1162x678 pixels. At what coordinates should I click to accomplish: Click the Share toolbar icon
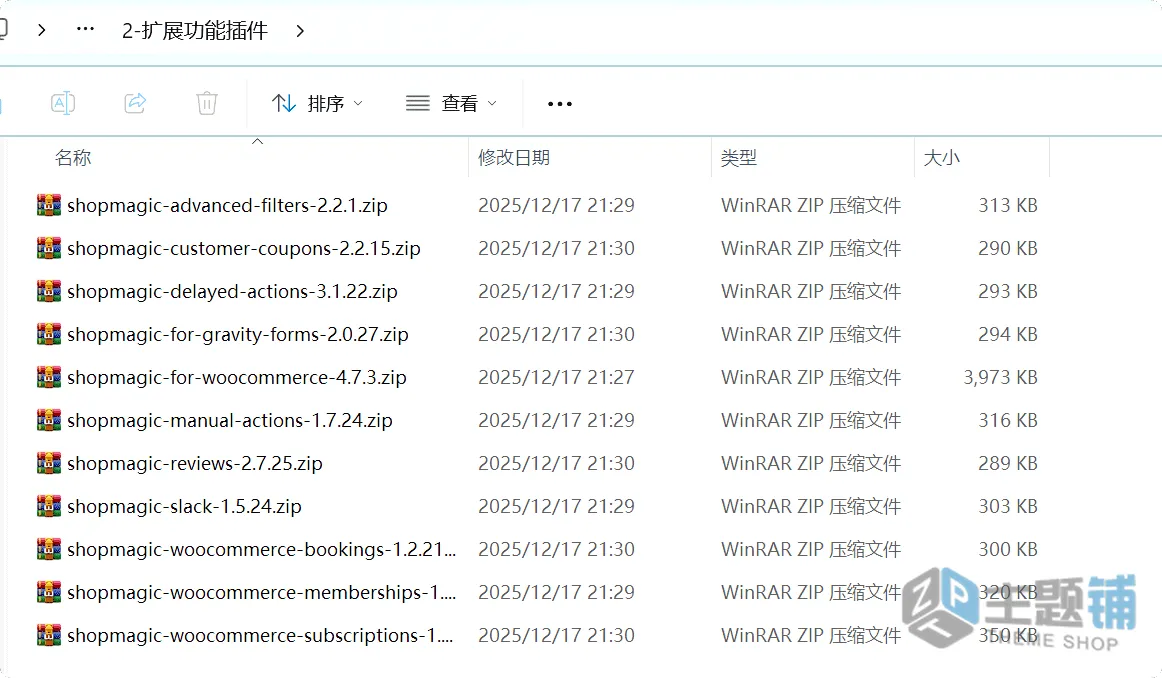[135, 103]
